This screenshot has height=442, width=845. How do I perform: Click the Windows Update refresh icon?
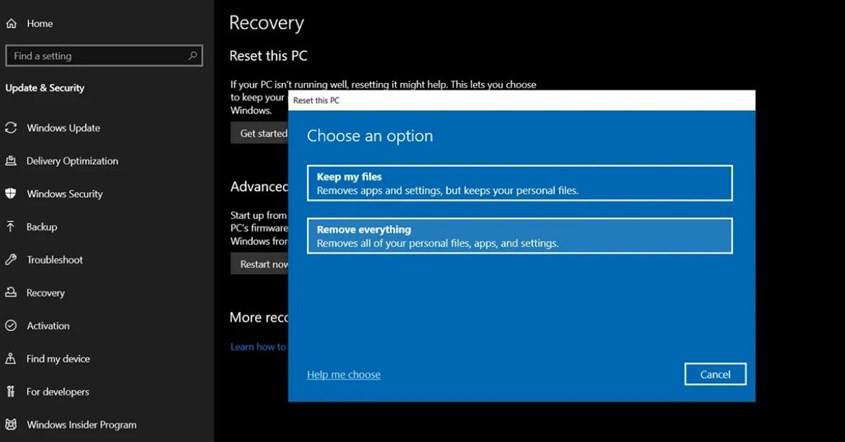coord(11,128)
